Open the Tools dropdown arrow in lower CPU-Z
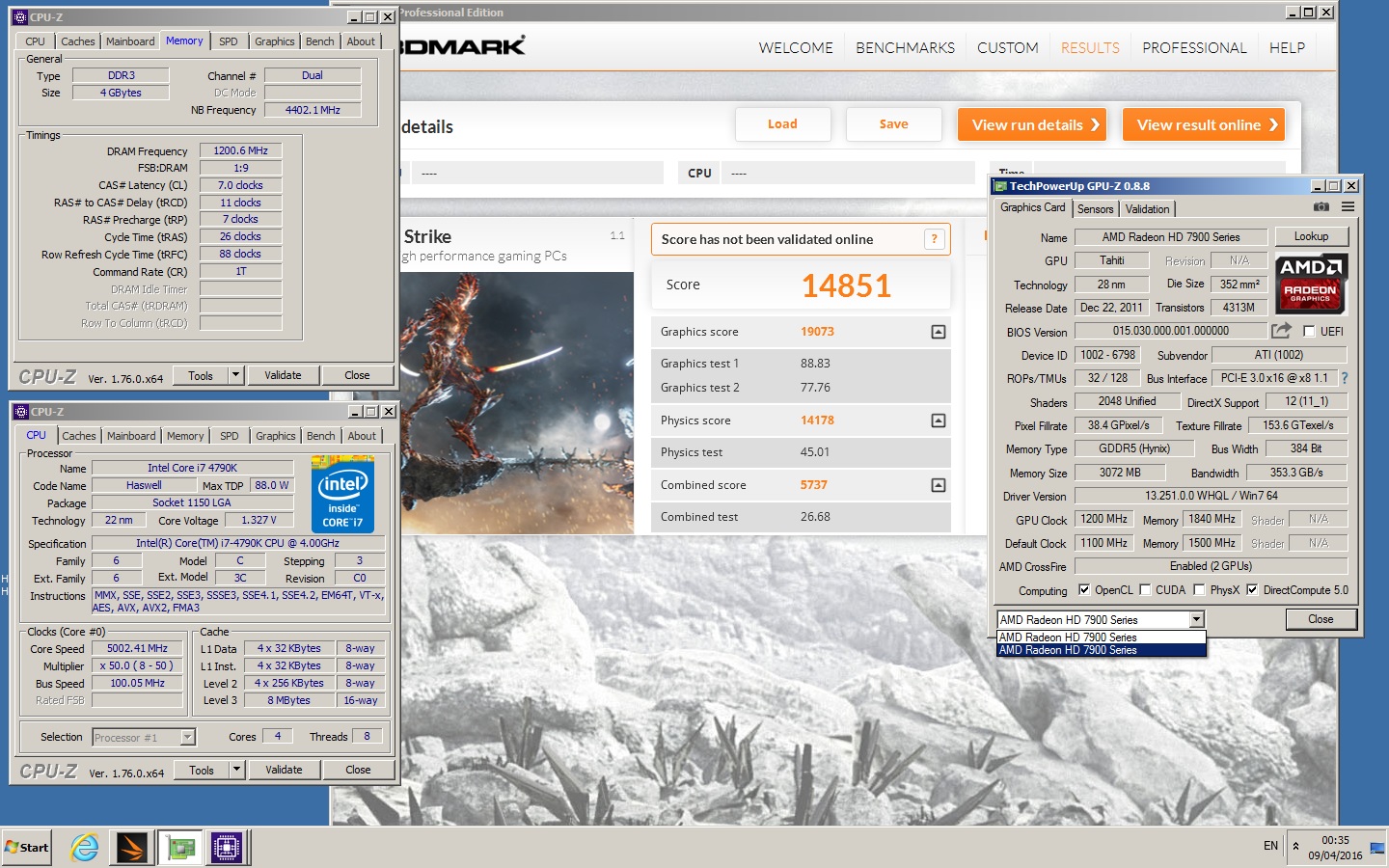The image size is (1389, 868). 235,770
